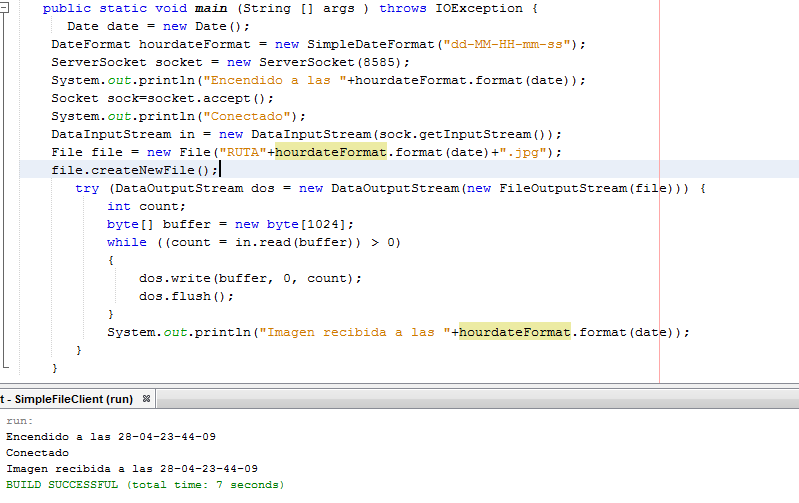
Task: Close the SimpleFileClient (run) output tab
Action: [146, 399]
